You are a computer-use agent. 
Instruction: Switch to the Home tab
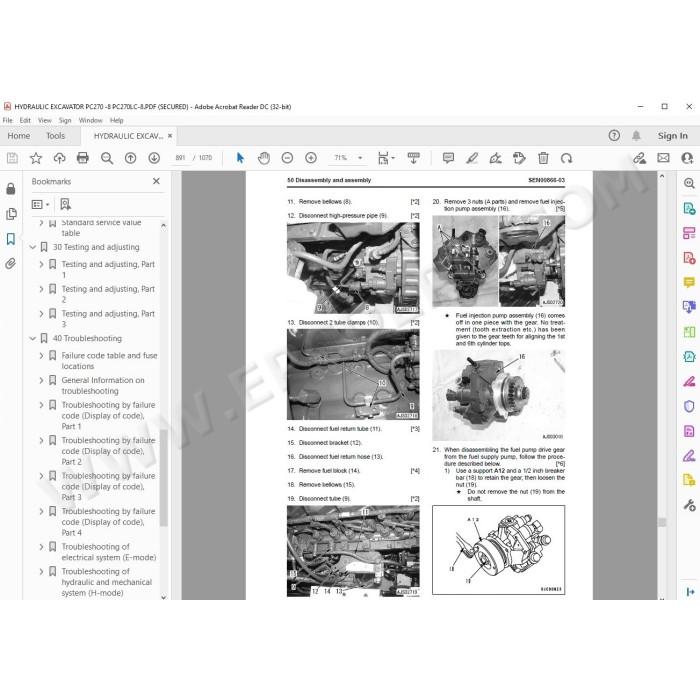pyautogui.click(x=19, y=136)
